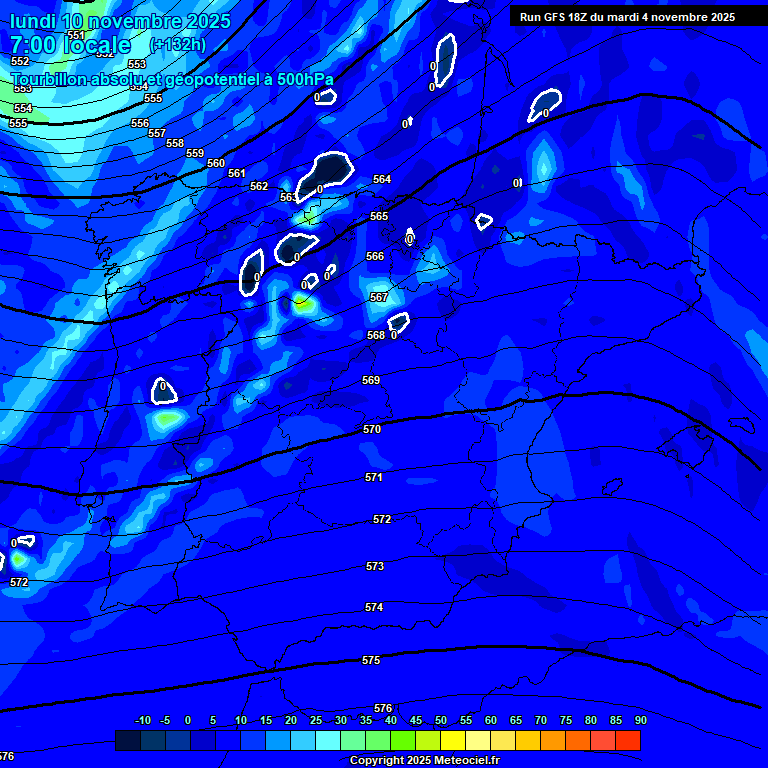Click the '7:00 locale' time label
Screen dimensions: 768x768
pos(70,45)
